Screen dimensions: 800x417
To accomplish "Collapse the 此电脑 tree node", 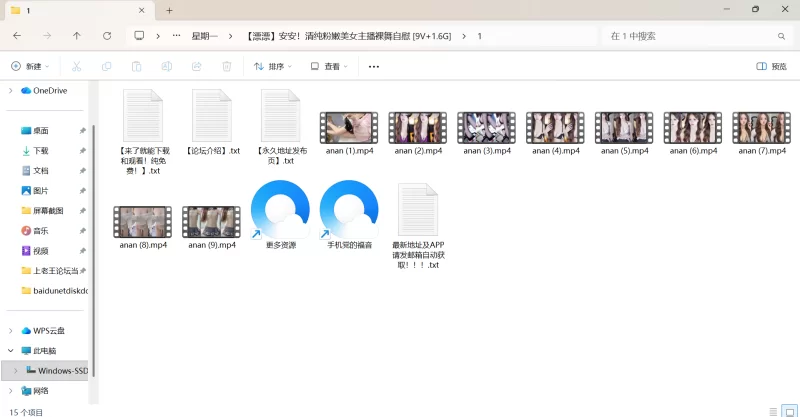I will point(10,351).
